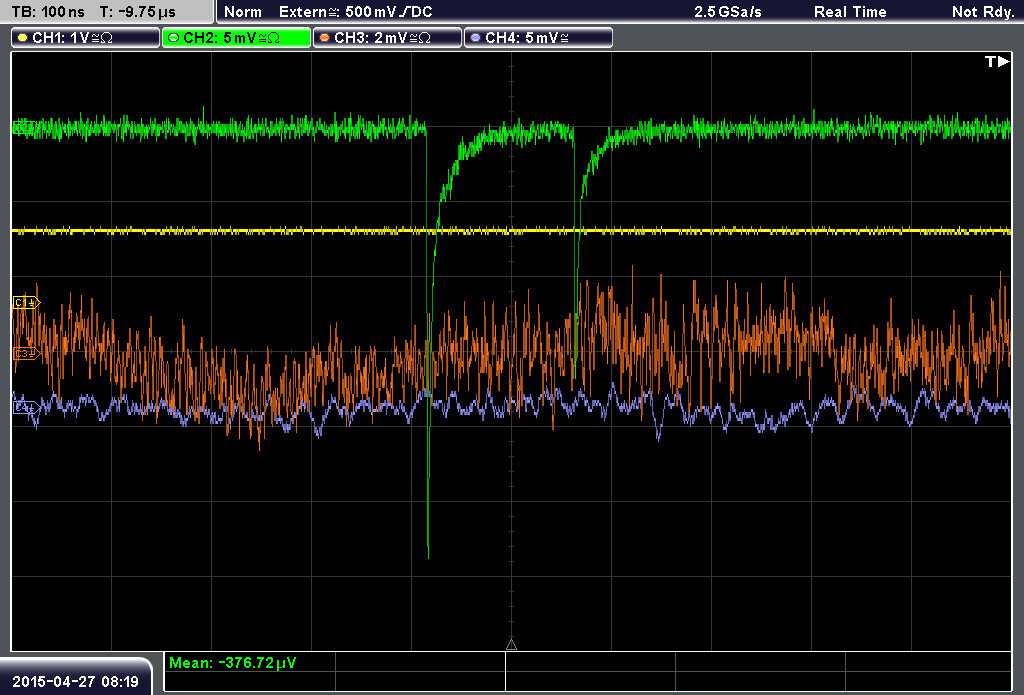Click the yellow dot on the CH1 tab
This screenshot has height=695, width=1024.
point(23,38)
